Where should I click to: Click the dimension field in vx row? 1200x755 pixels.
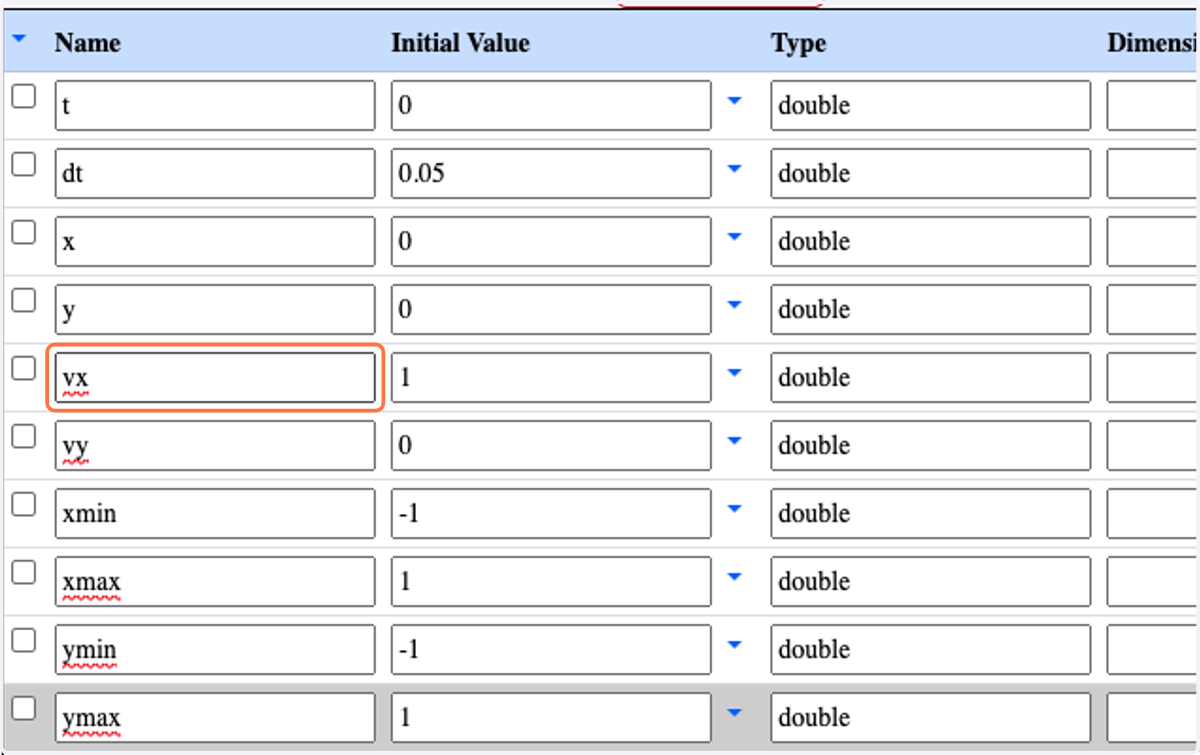(1153, 378)
